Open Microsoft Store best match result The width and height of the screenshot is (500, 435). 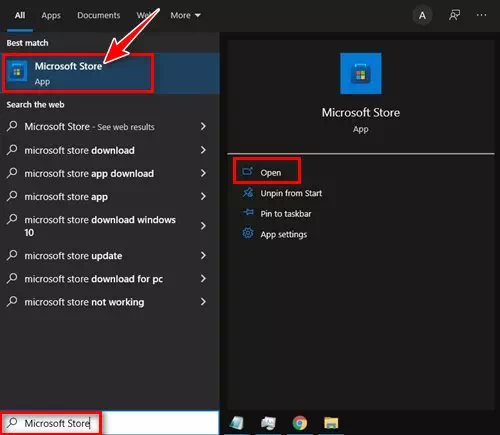point(110,73)
